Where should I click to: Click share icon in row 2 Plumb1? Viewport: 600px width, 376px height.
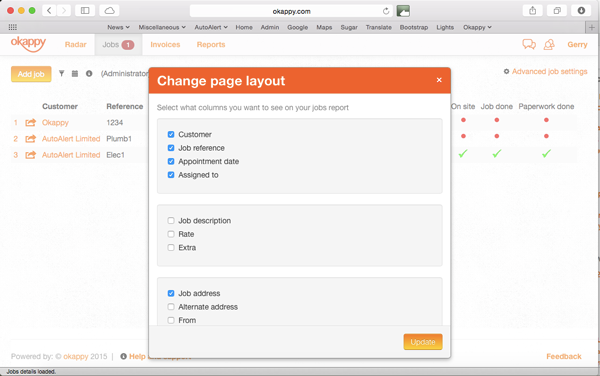click(x=31, y=138)
